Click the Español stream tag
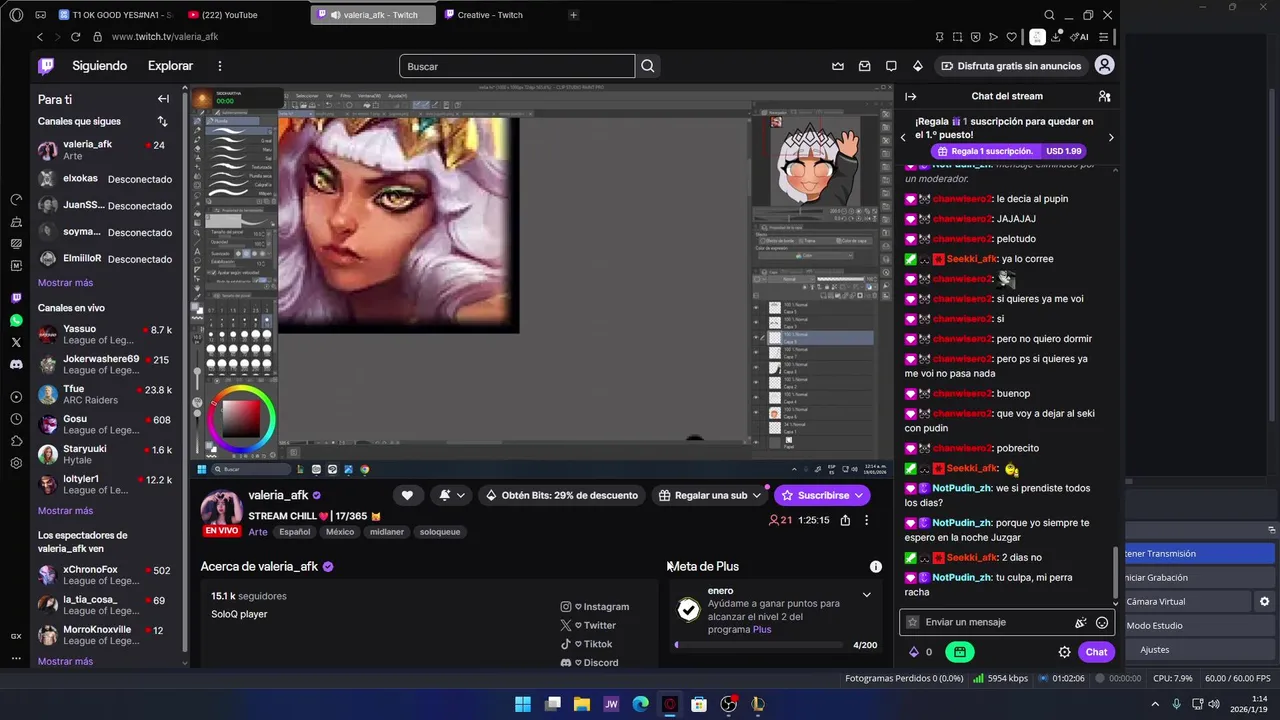 click(294, 532)
